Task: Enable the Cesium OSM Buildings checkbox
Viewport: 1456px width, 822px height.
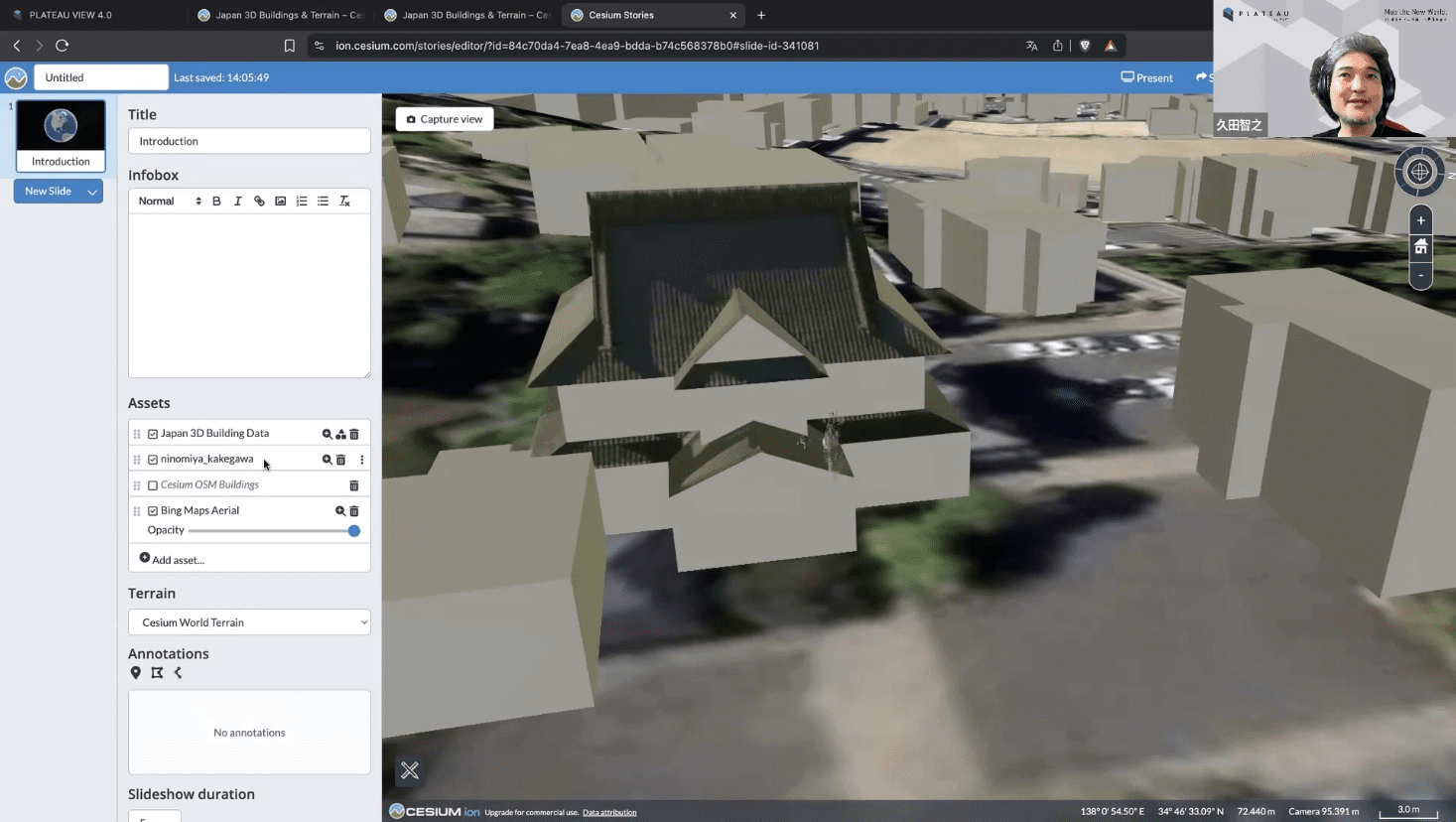Action: [x=153, y=485]
